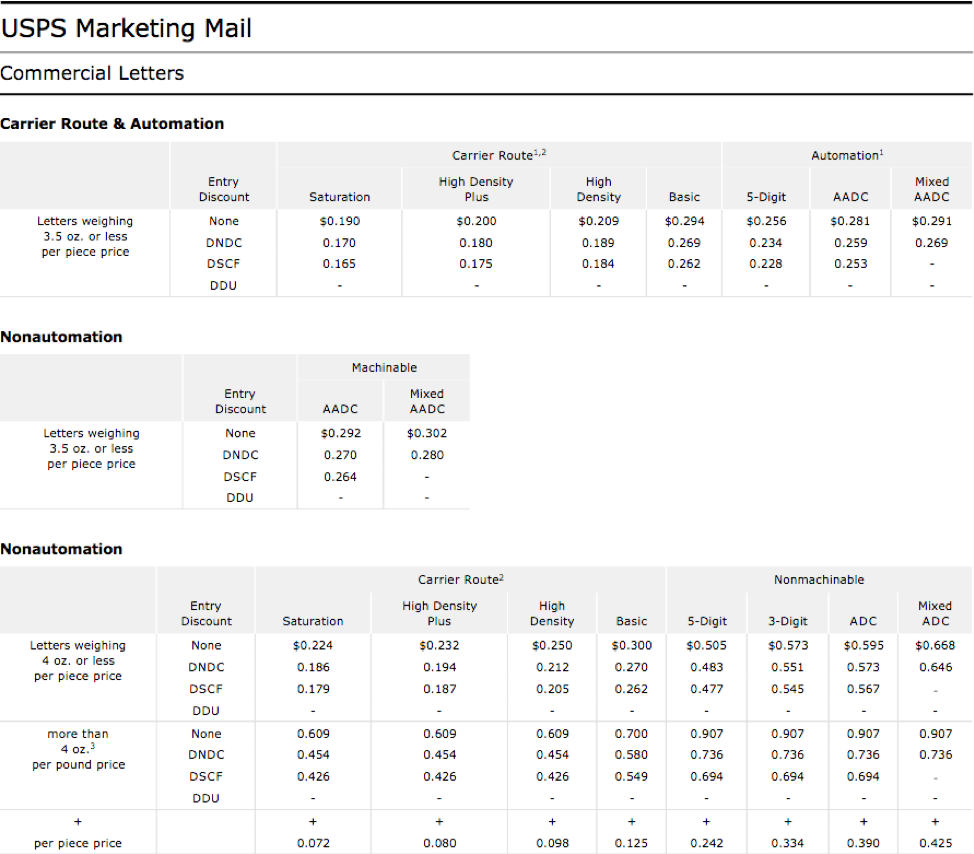
Task: Click the $0.302 Machinable Mixed AADC price
Action: [x=427, y=434]
